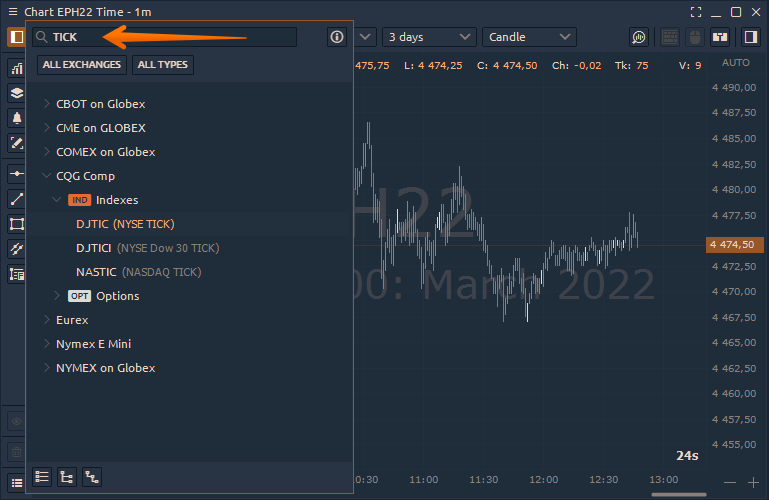Select the trend line drawing tool
Viewport: 769px width, 500px height.
tap(16, 199)
